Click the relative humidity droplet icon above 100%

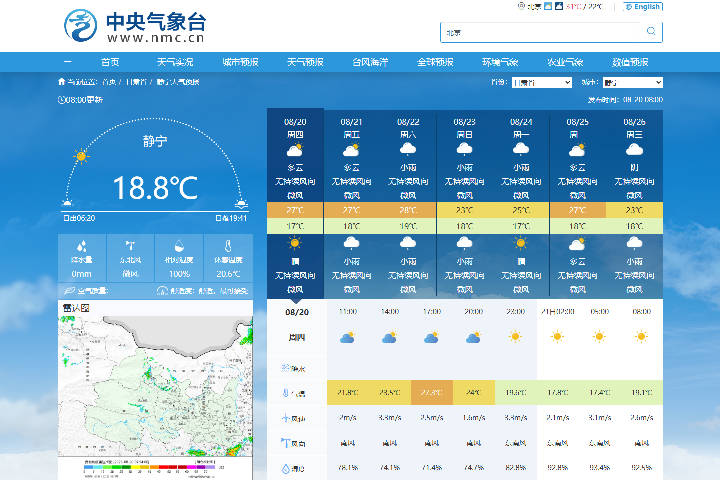click(179, 246)
